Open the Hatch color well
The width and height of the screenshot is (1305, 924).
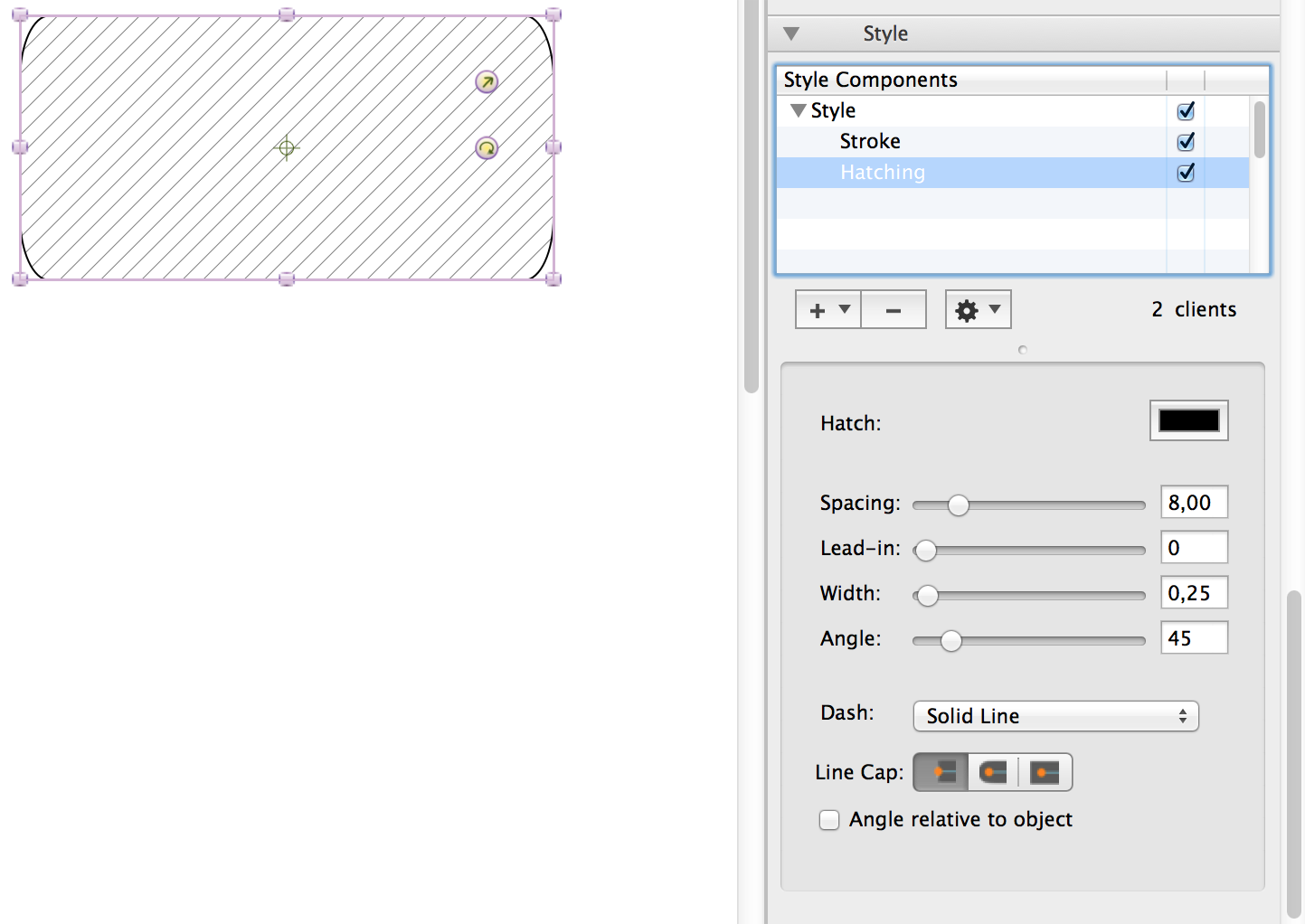(1188, 420)
